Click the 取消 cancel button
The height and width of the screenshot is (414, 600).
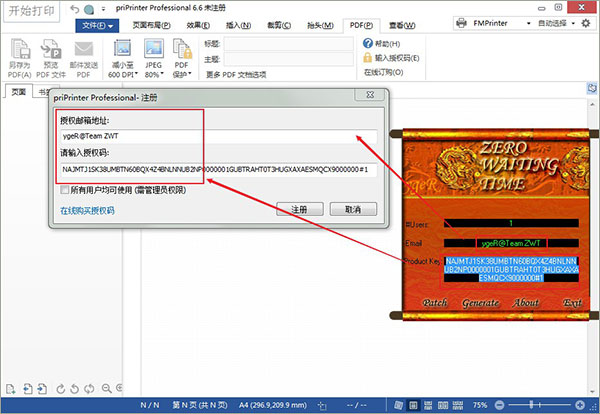(x=353, y=209)
